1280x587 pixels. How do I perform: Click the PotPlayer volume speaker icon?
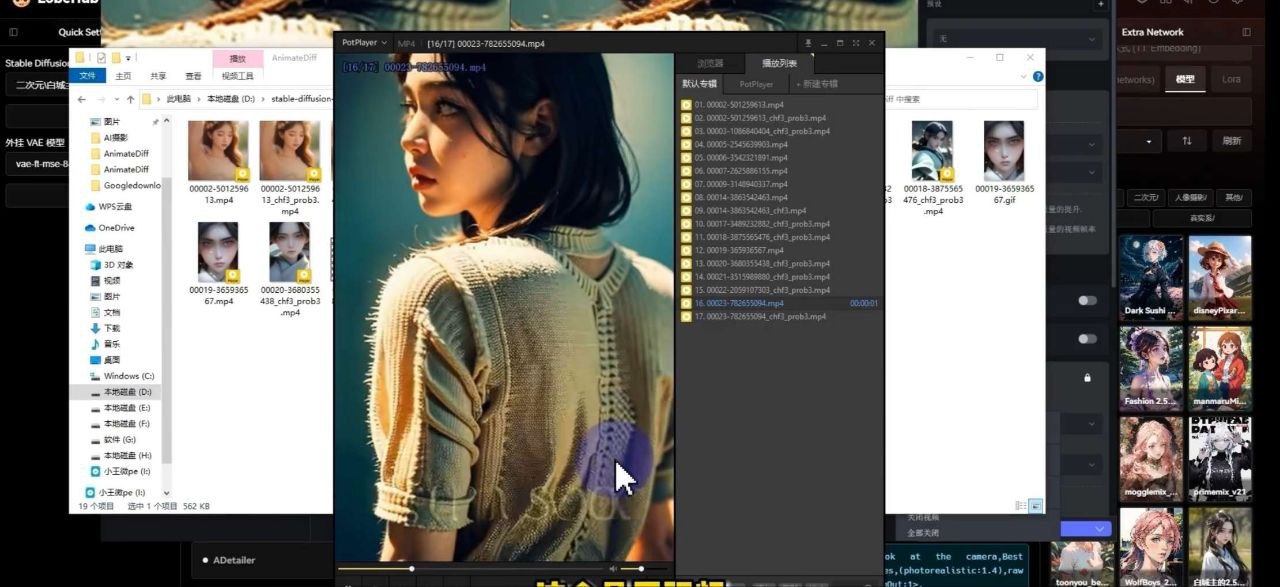coord(613,569)
